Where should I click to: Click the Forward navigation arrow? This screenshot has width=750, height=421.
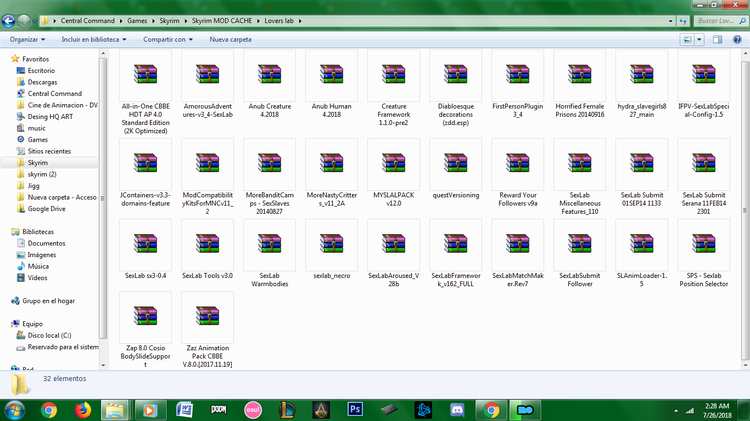23,21
